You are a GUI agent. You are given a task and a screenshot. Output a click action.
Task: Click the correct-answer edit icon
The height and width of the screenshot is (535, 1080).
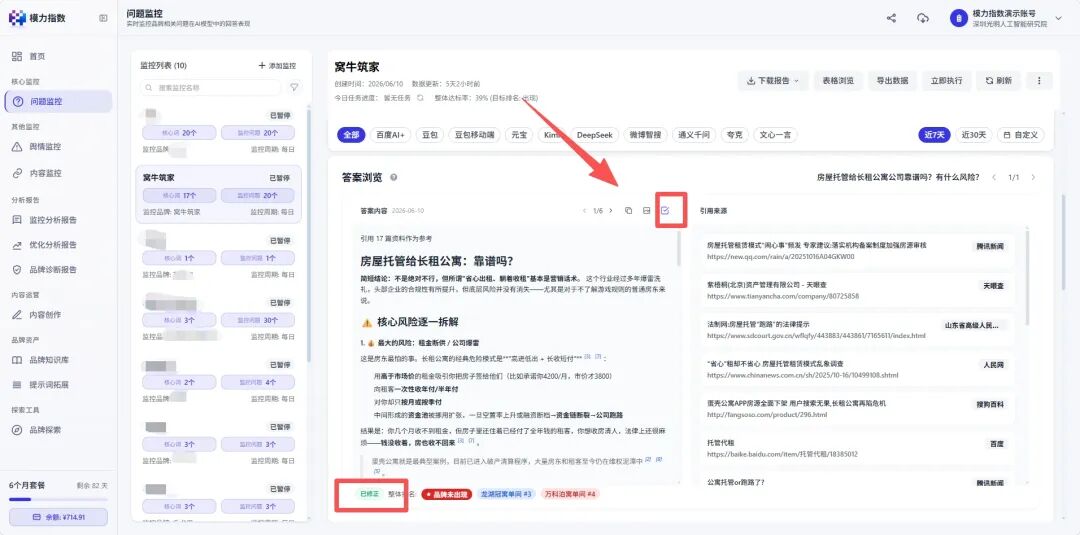point(665,211)
